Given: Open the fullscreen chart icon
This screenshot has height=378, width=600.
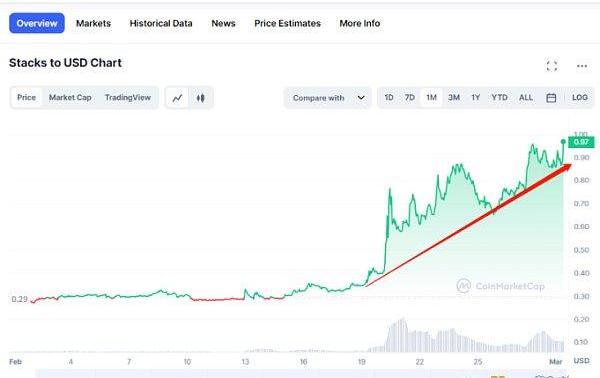Looking at the screenshot, I should pos(551,66).
